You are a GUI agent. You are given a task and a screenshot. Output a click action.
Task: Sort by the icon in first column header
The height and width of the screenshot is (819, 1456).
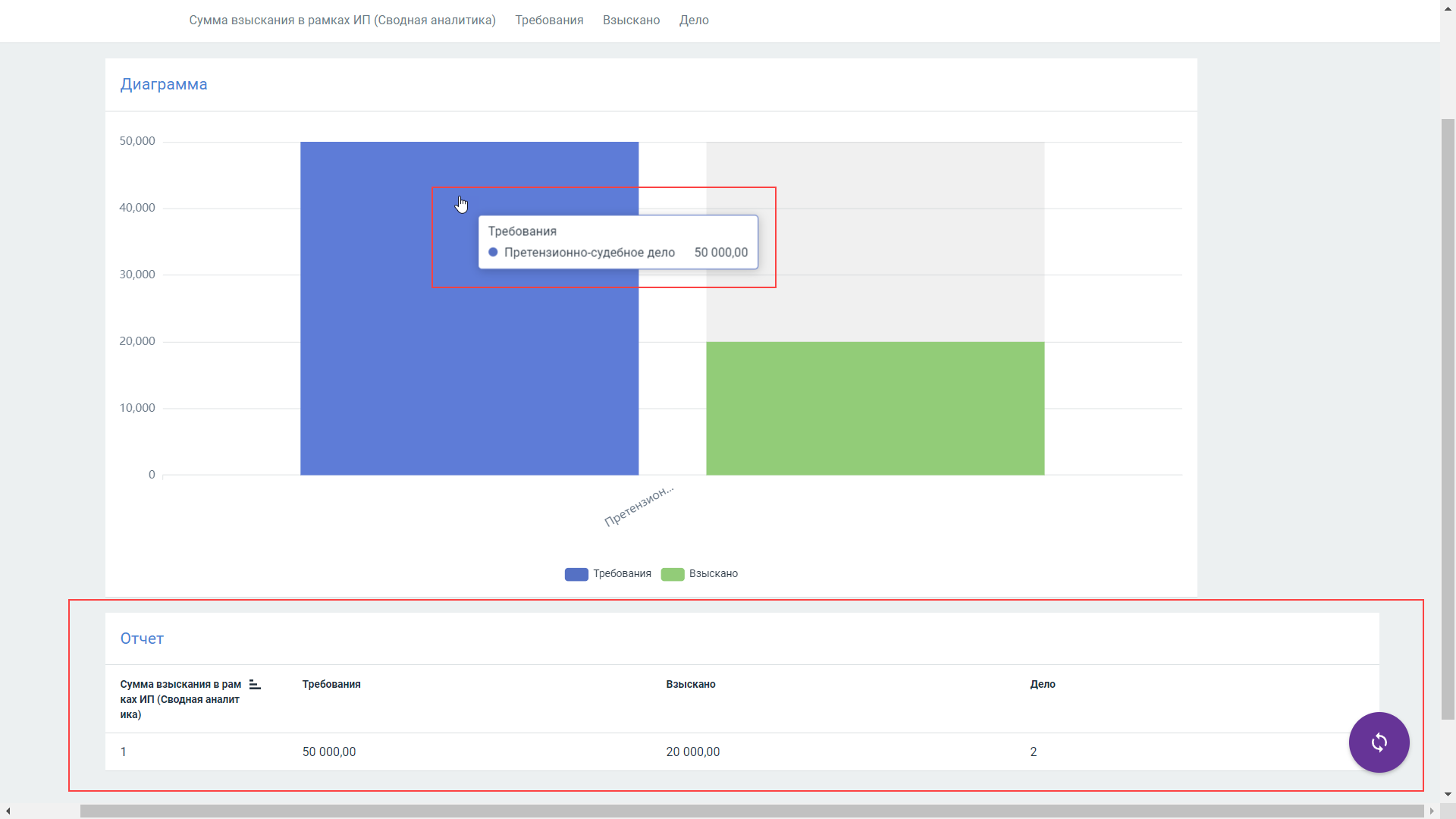pyautogui.click(x=255, y=685)
